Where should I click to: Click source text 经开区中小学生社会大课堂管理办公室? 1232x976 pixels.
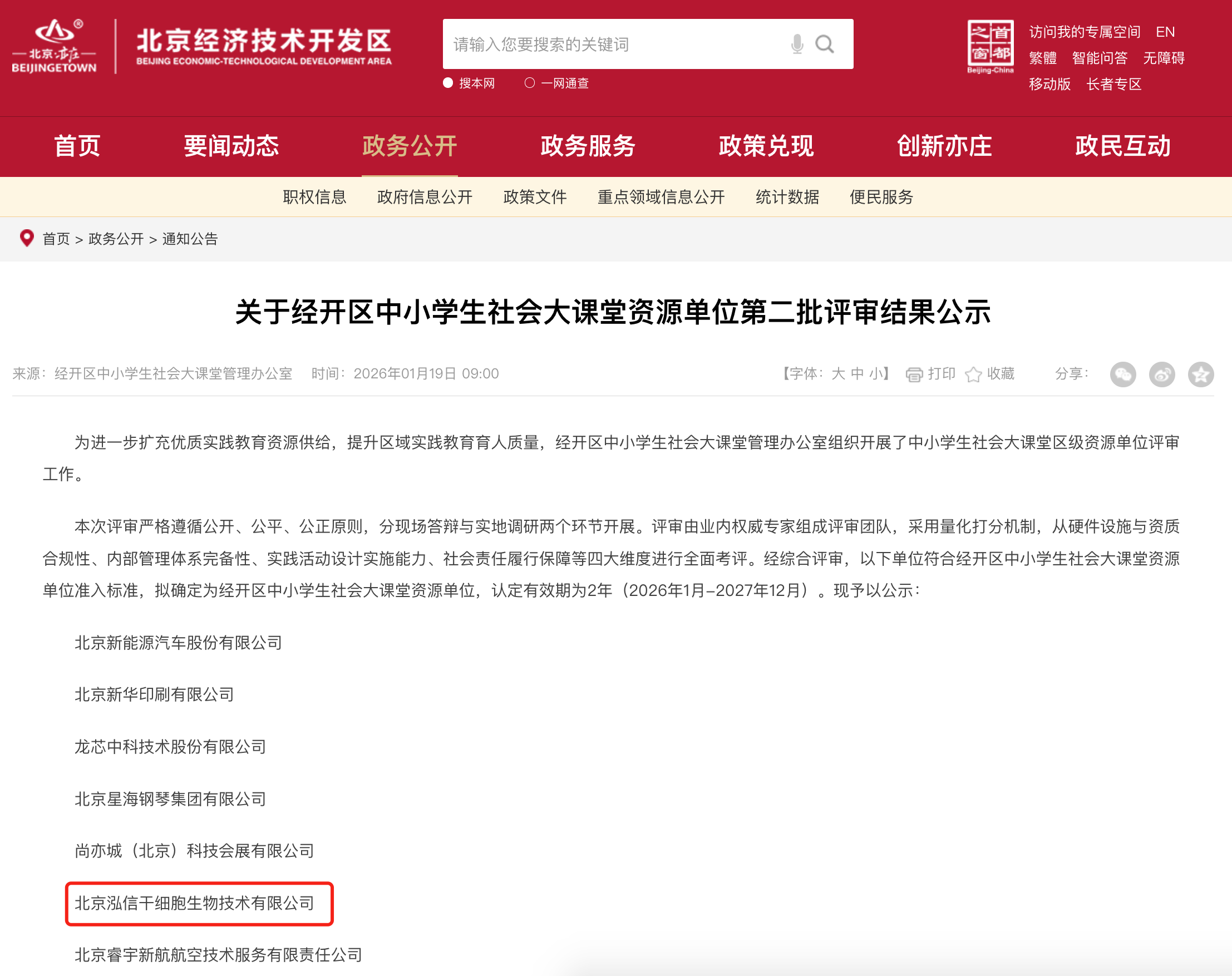(173, 374)
